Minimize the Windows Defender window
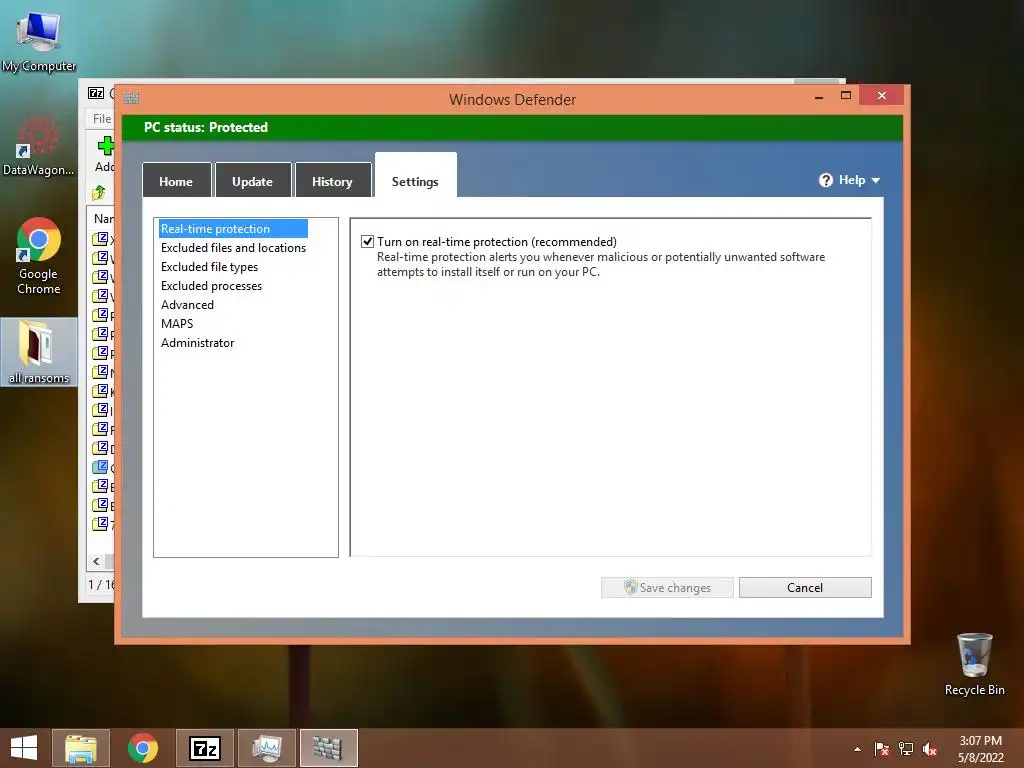 pos(819,96)
